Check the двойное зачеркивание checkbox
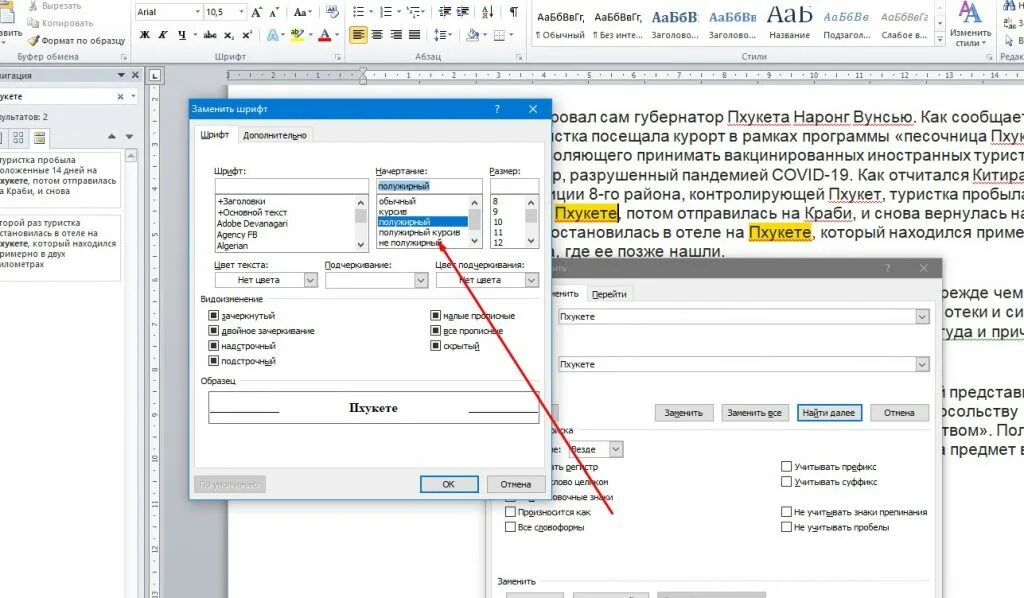 213,330
